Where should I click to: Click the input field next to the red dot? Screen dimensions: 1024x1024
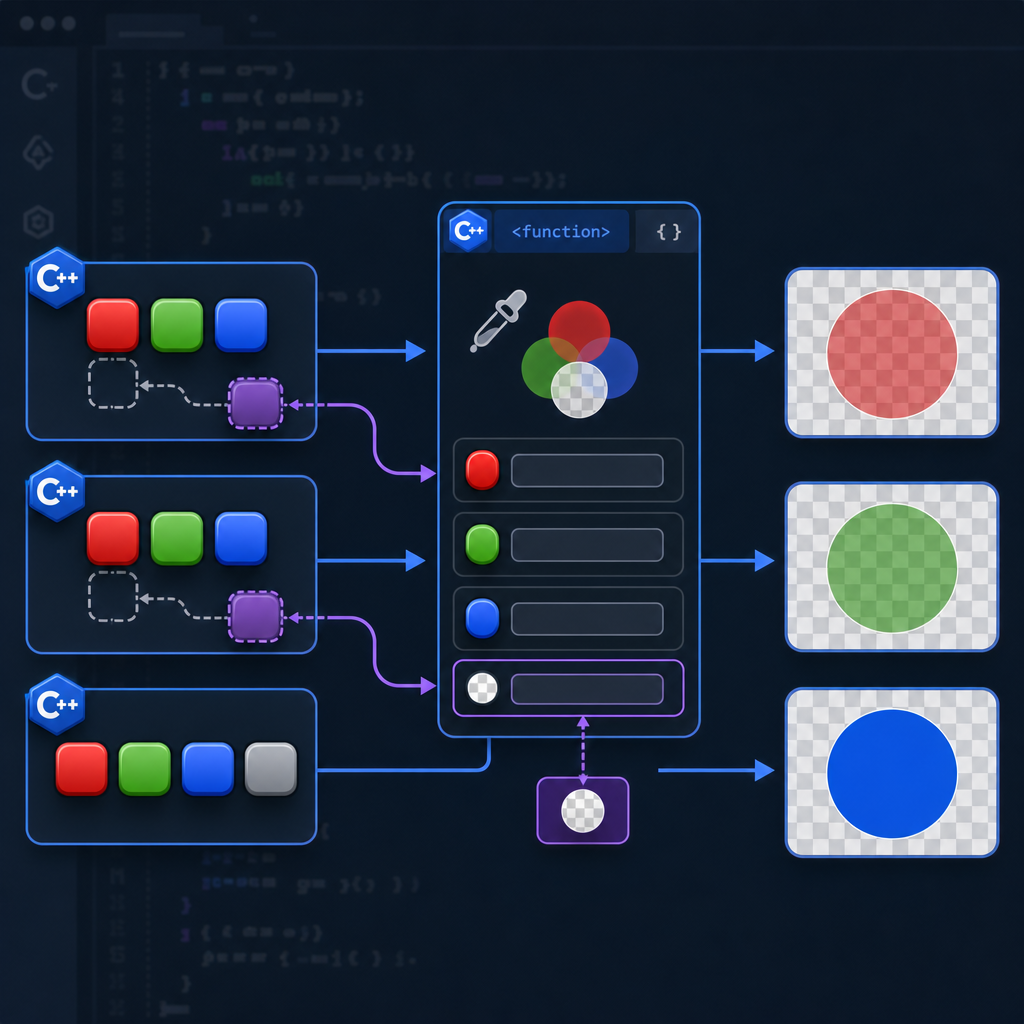pyautogui.click(x=587, y=470)
